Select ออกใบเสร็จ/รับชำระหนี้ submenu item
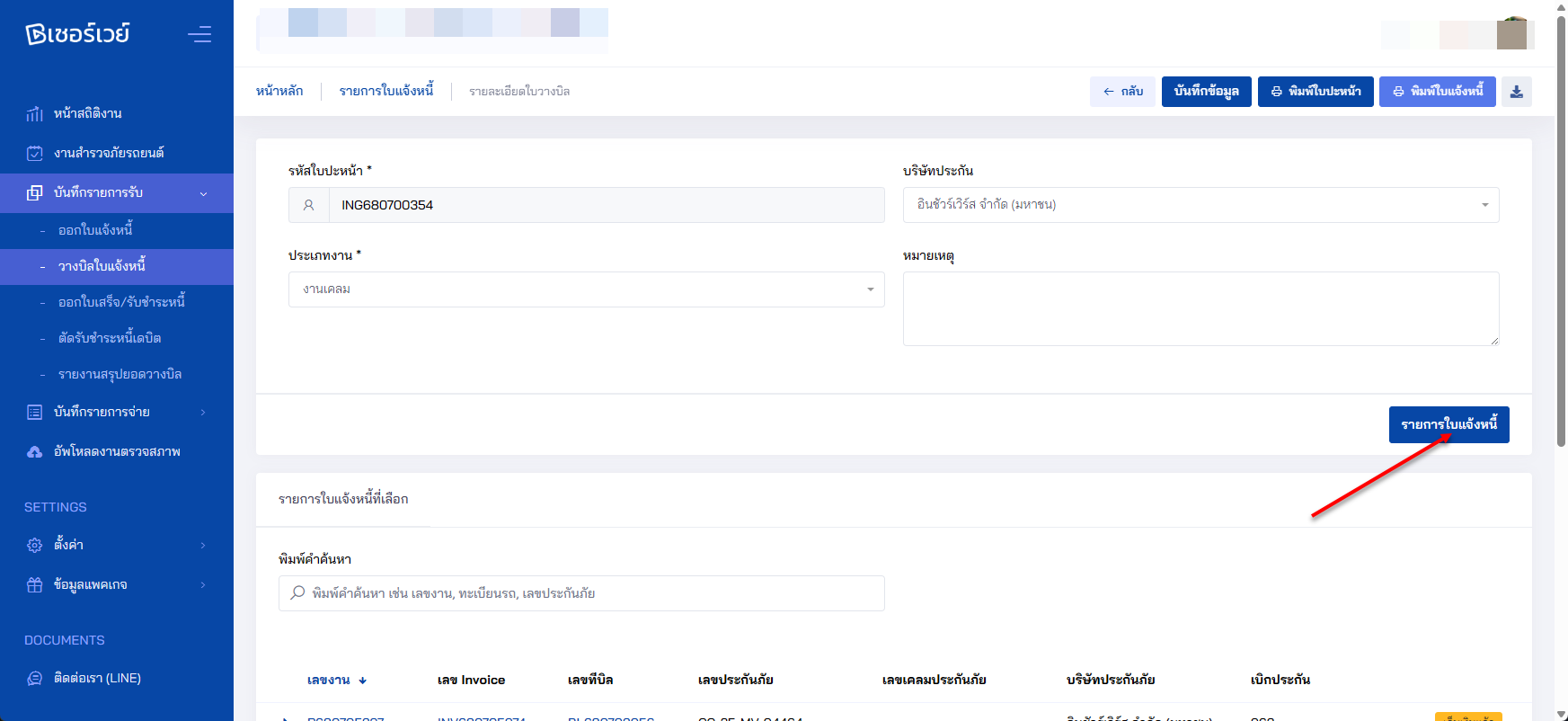The height and width of the screenshot is (721, 1568). [x=121, y=302]
